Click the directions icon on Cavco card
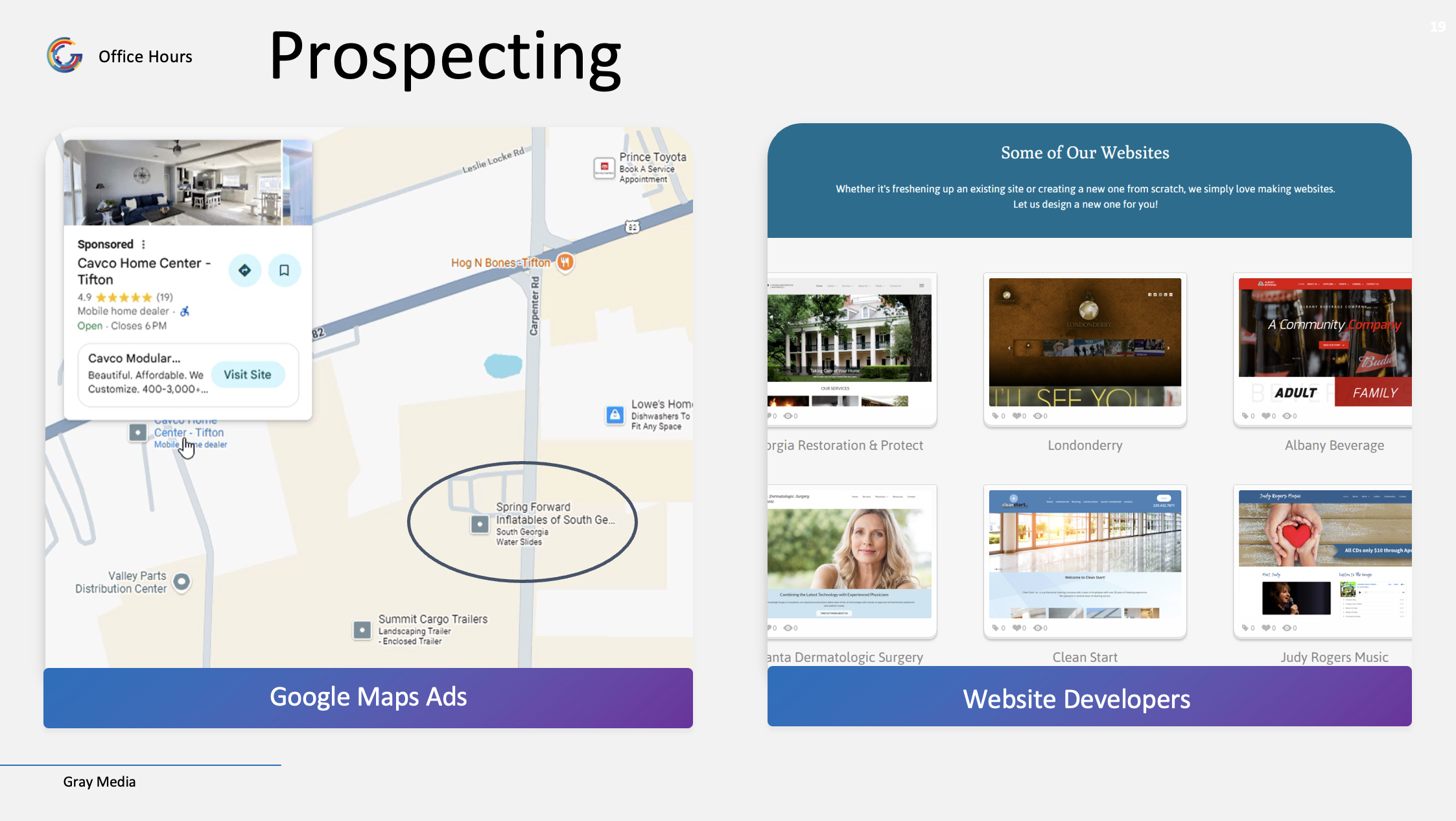Screen dimensions: 1456x821 (244, 270)
